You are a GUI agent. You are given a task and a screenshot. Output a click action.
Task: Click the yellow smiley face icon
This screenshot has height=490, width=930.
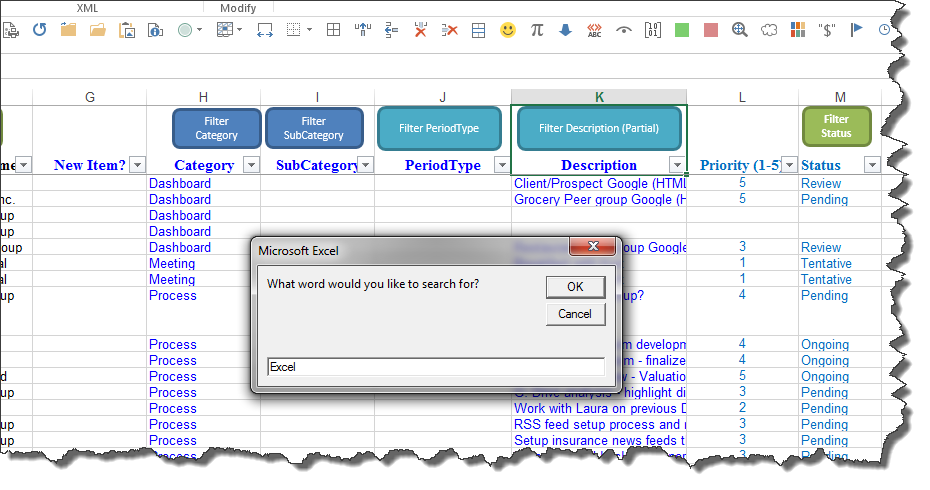508,30
